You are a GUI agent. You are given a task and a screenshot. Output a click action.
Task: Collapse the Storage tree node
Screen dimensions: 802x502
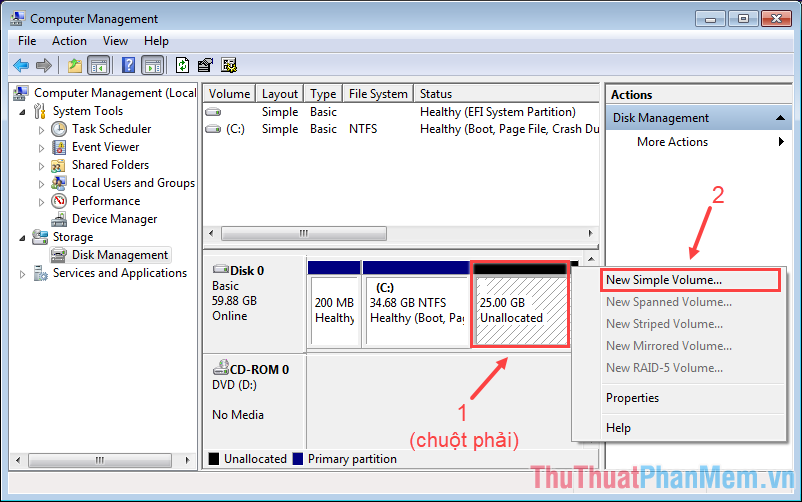click(23, 238)
